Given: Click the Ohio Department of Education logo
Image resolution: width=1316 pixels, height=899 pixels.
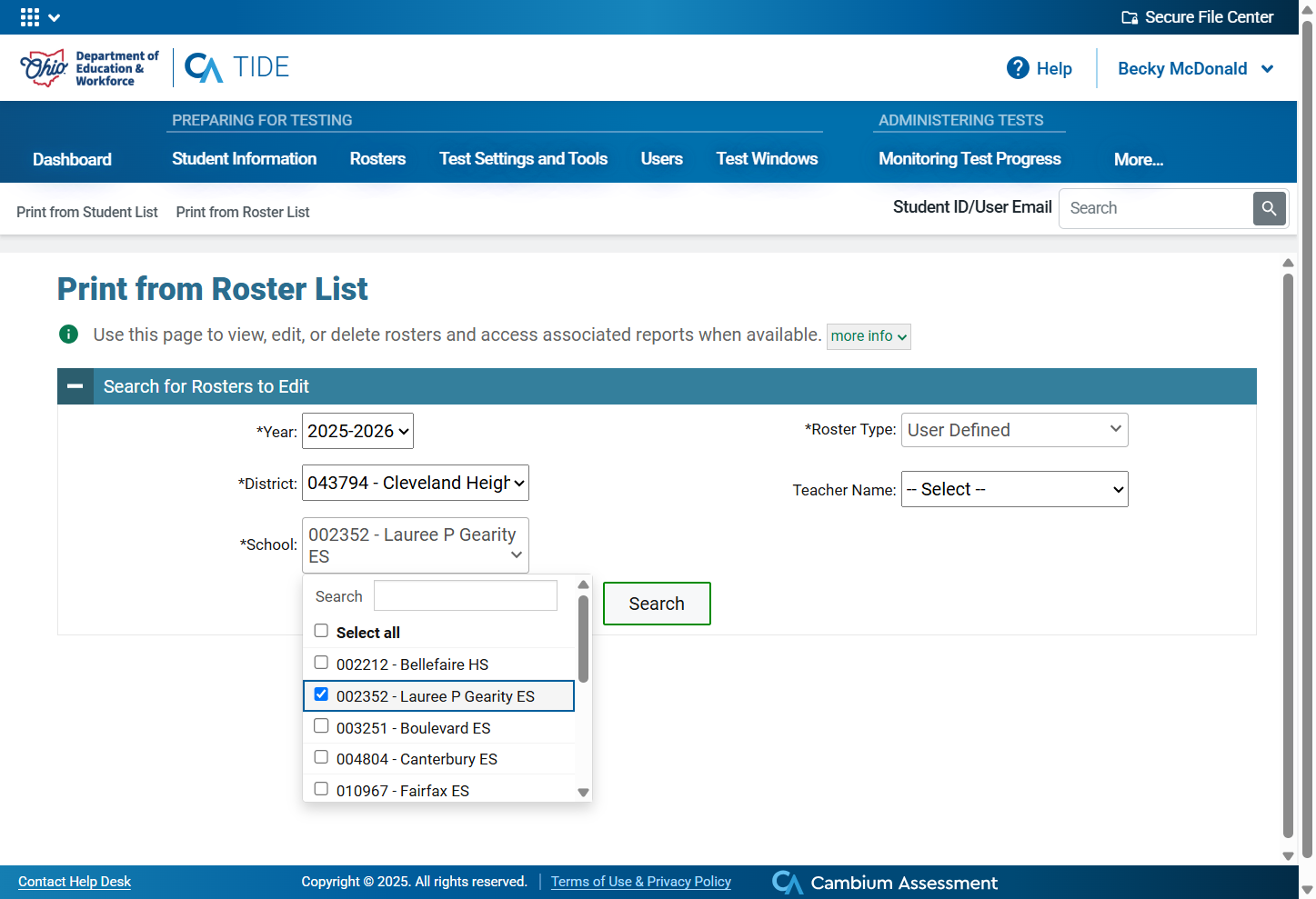Looking at the screenshot, I should (x=89, y=68).
